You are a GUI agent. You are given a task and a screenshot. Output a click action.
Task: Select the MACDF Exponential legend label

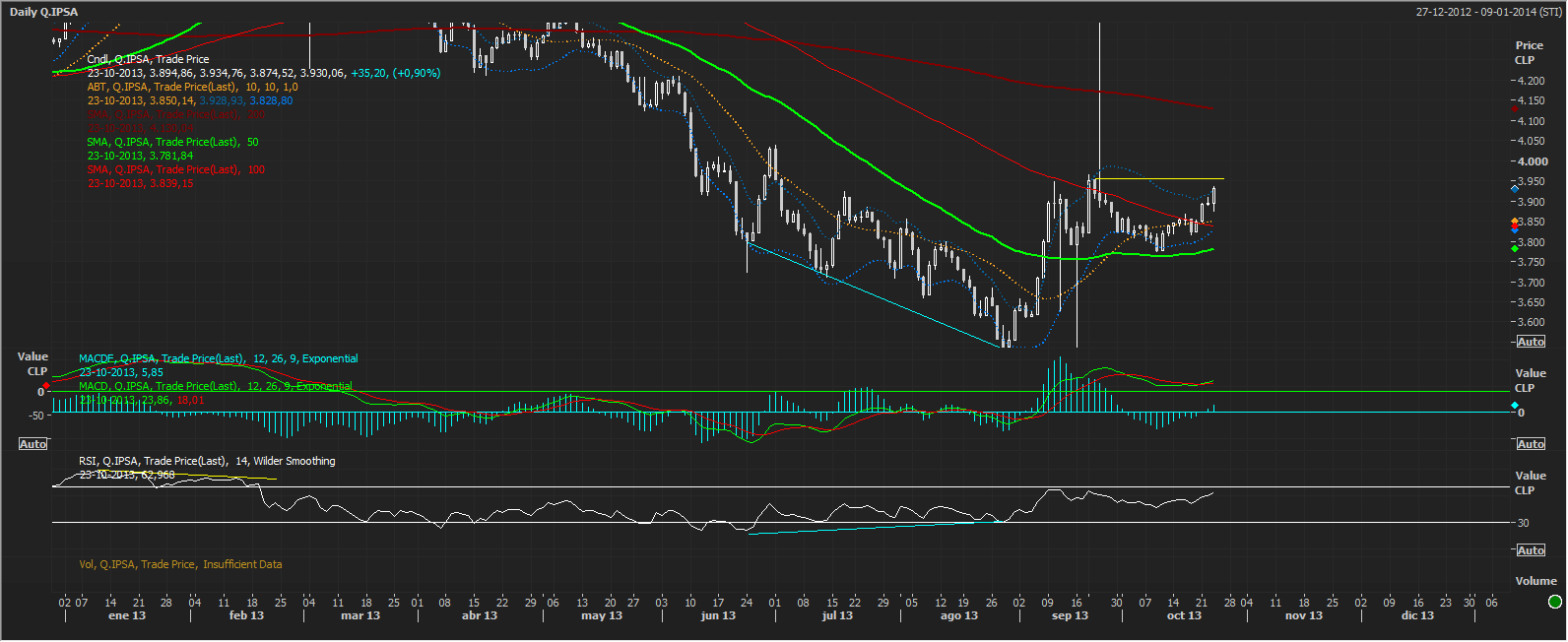pyautogui.click(x=218, y=358)
